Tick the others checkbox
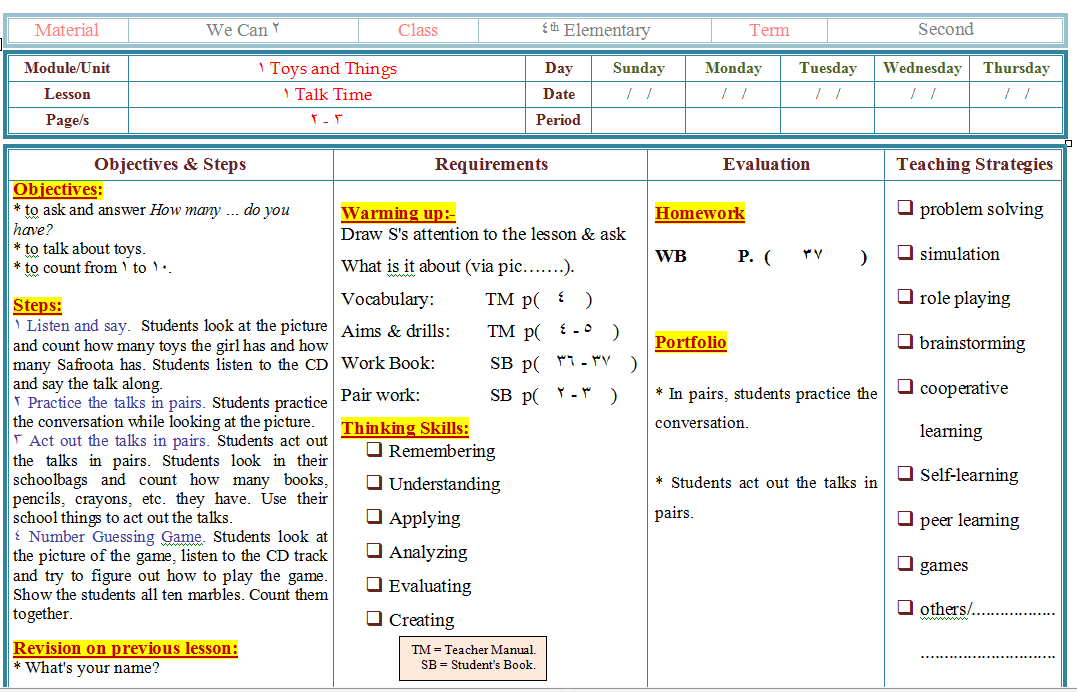Screen dimensions: 1077x692 (x=905, y=607)
